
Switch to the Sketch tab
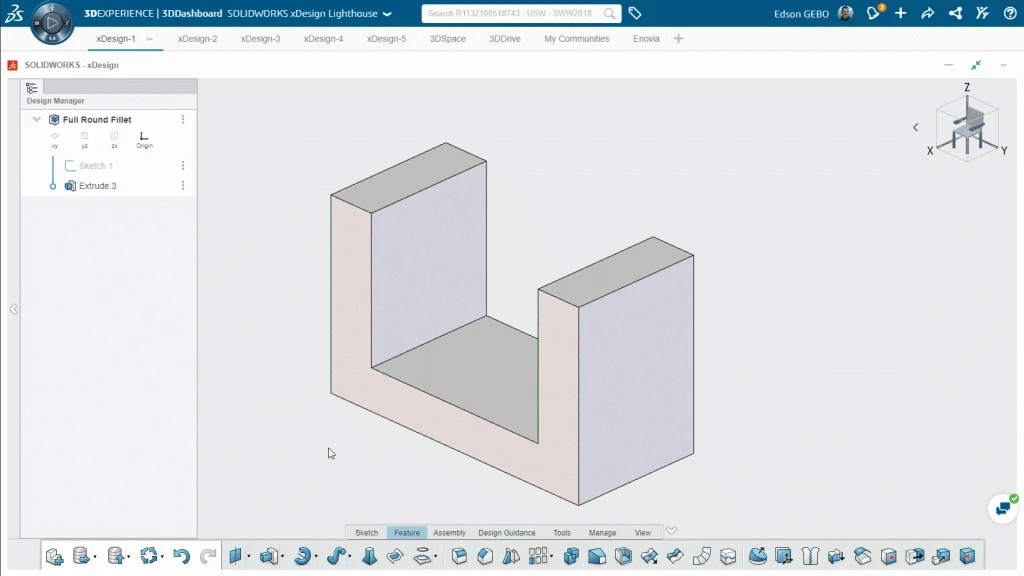click(366, 533)
